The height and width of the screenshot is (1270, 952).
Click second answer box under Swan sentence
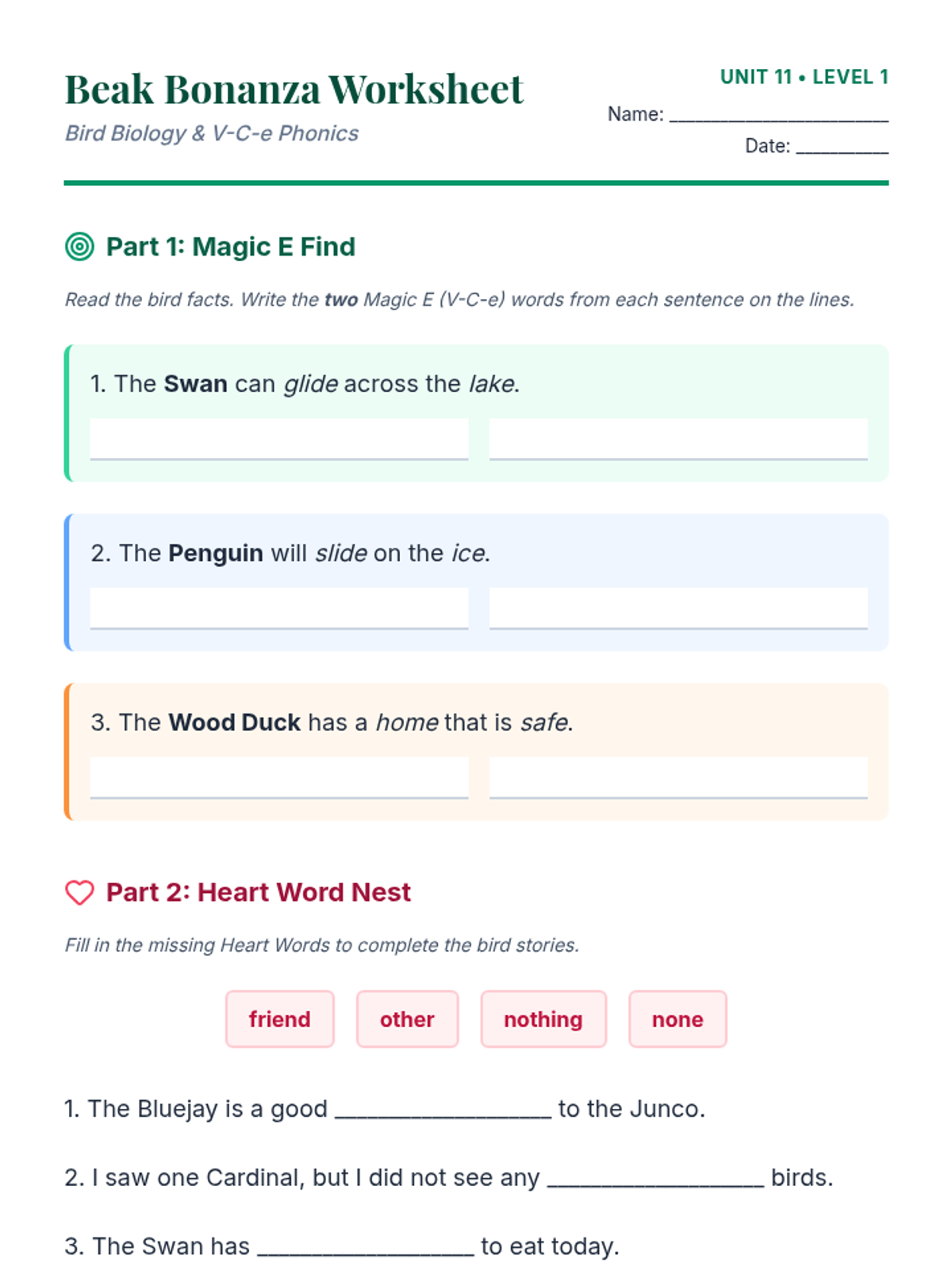coord(678,439)
